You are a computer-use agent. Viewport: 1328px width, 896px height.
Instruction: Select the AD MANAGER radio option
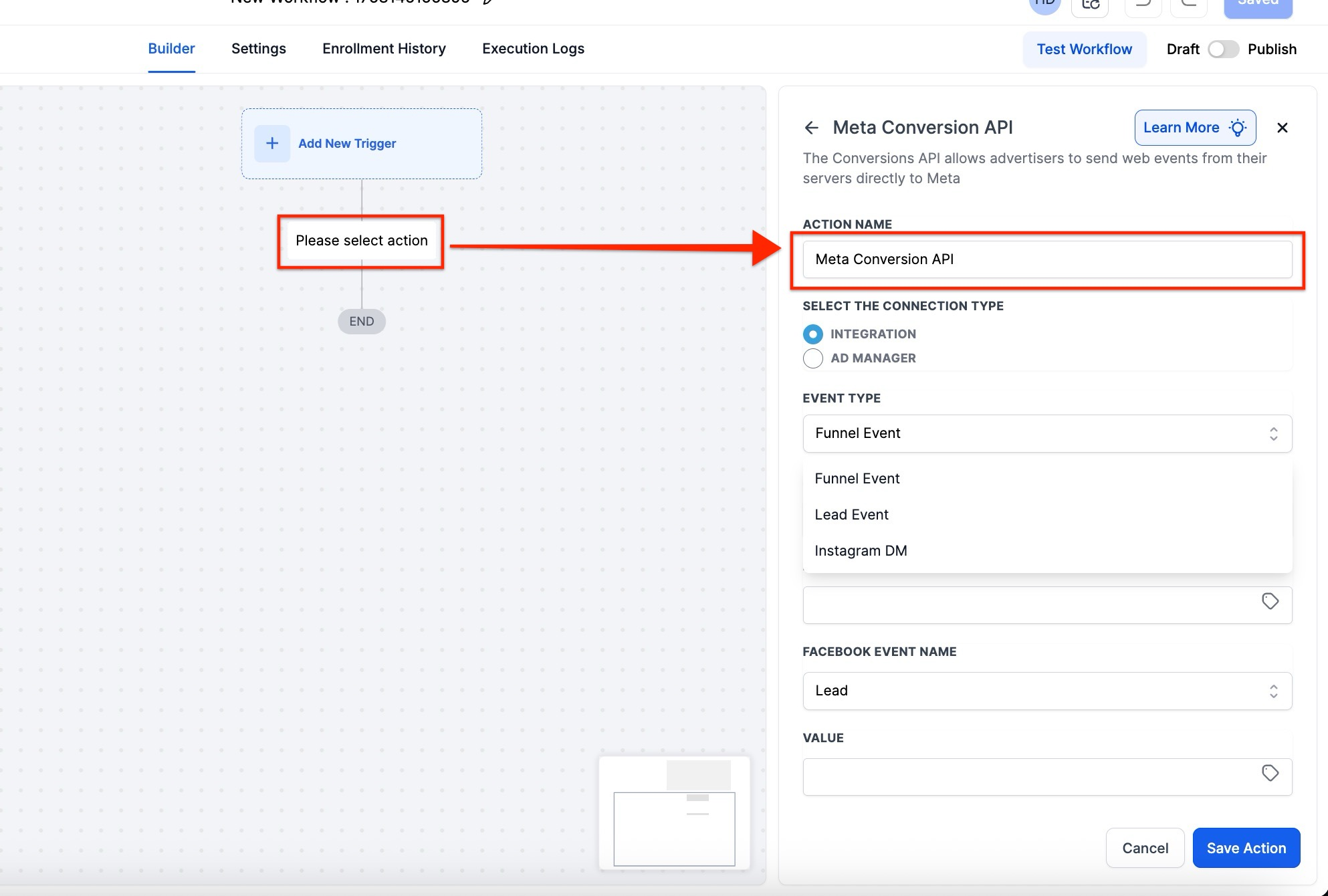coord(813,358)
